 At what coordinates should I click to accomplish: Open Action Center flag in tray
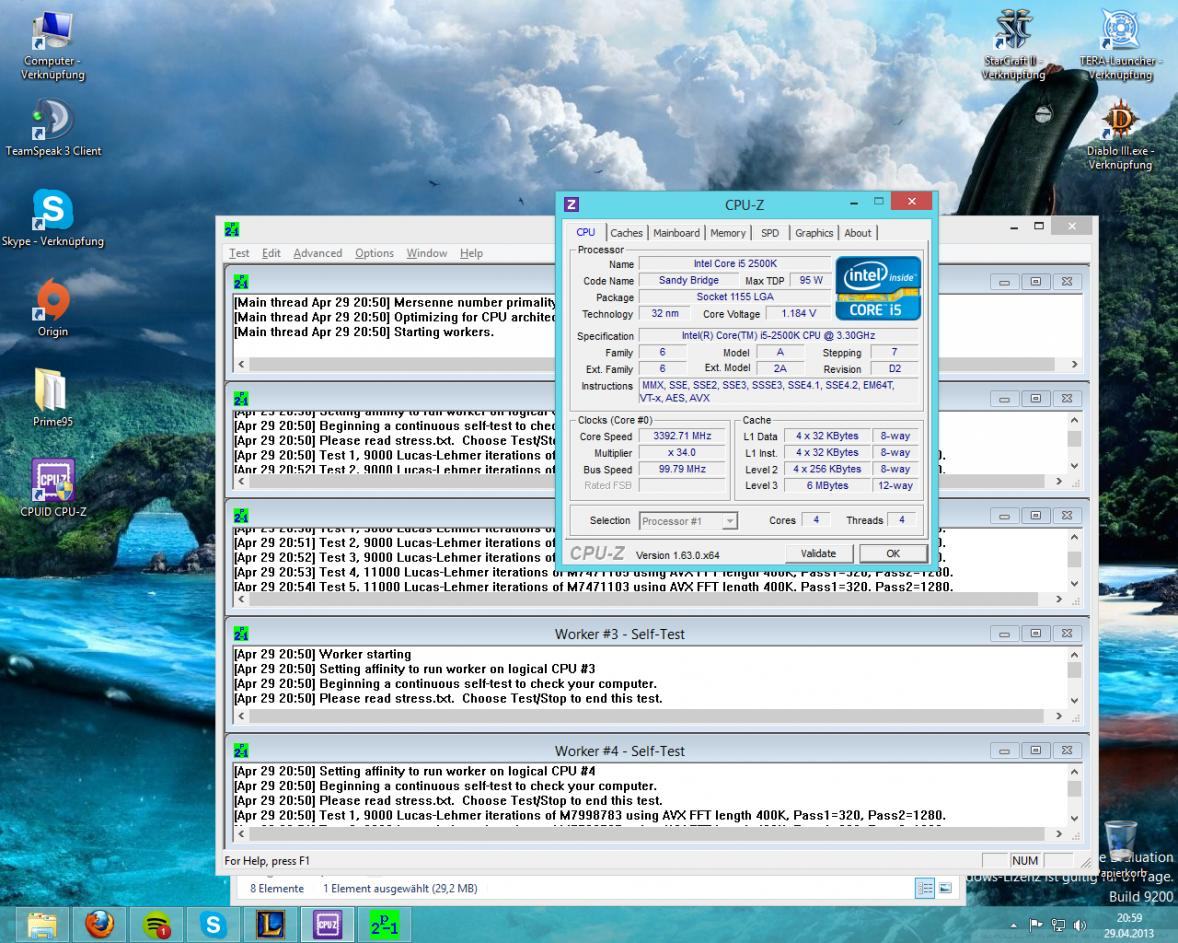click(1035, 925)
